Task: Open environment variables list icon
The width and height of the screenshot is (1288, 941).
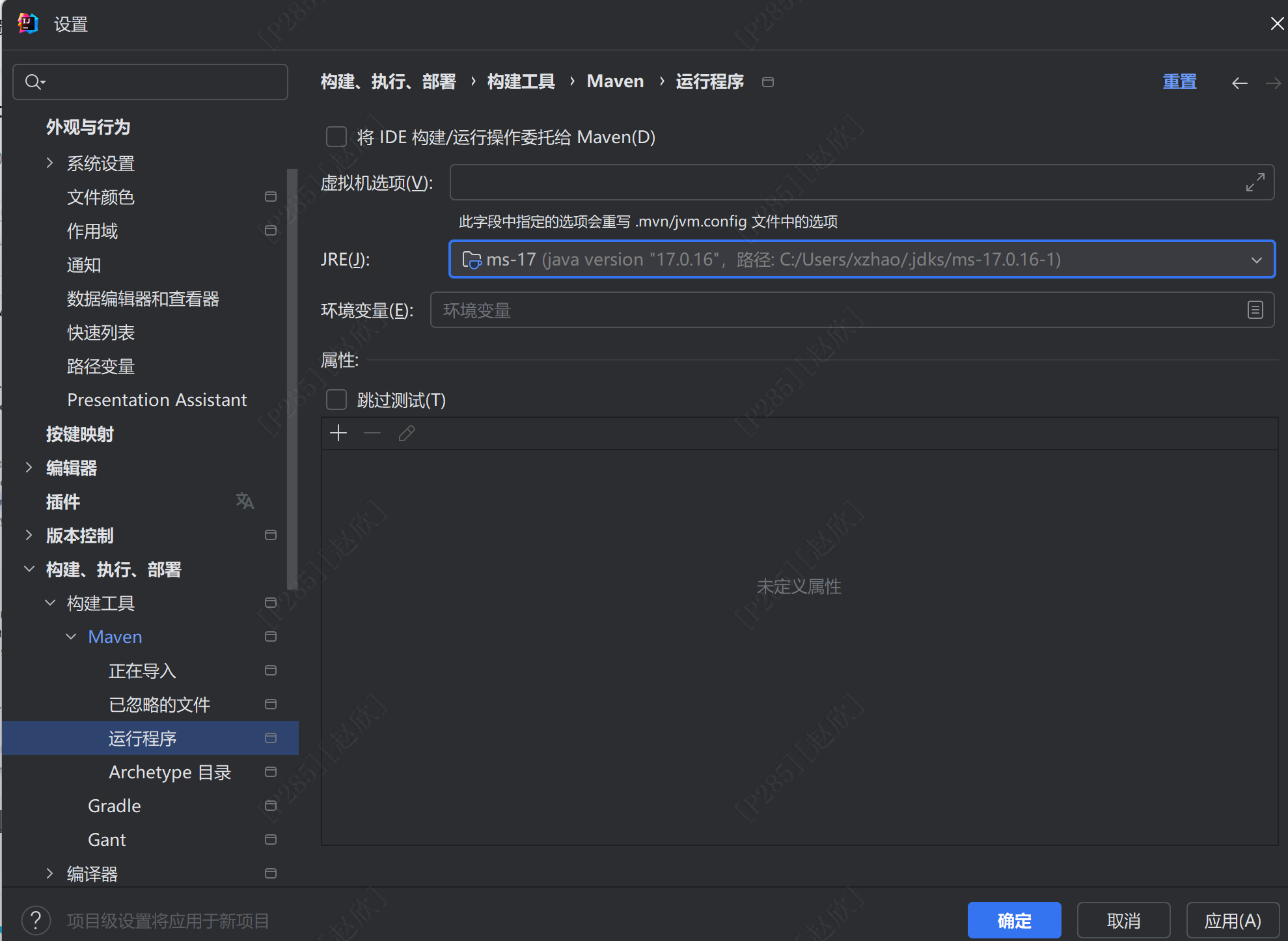Action: (x=1255, y=310)
